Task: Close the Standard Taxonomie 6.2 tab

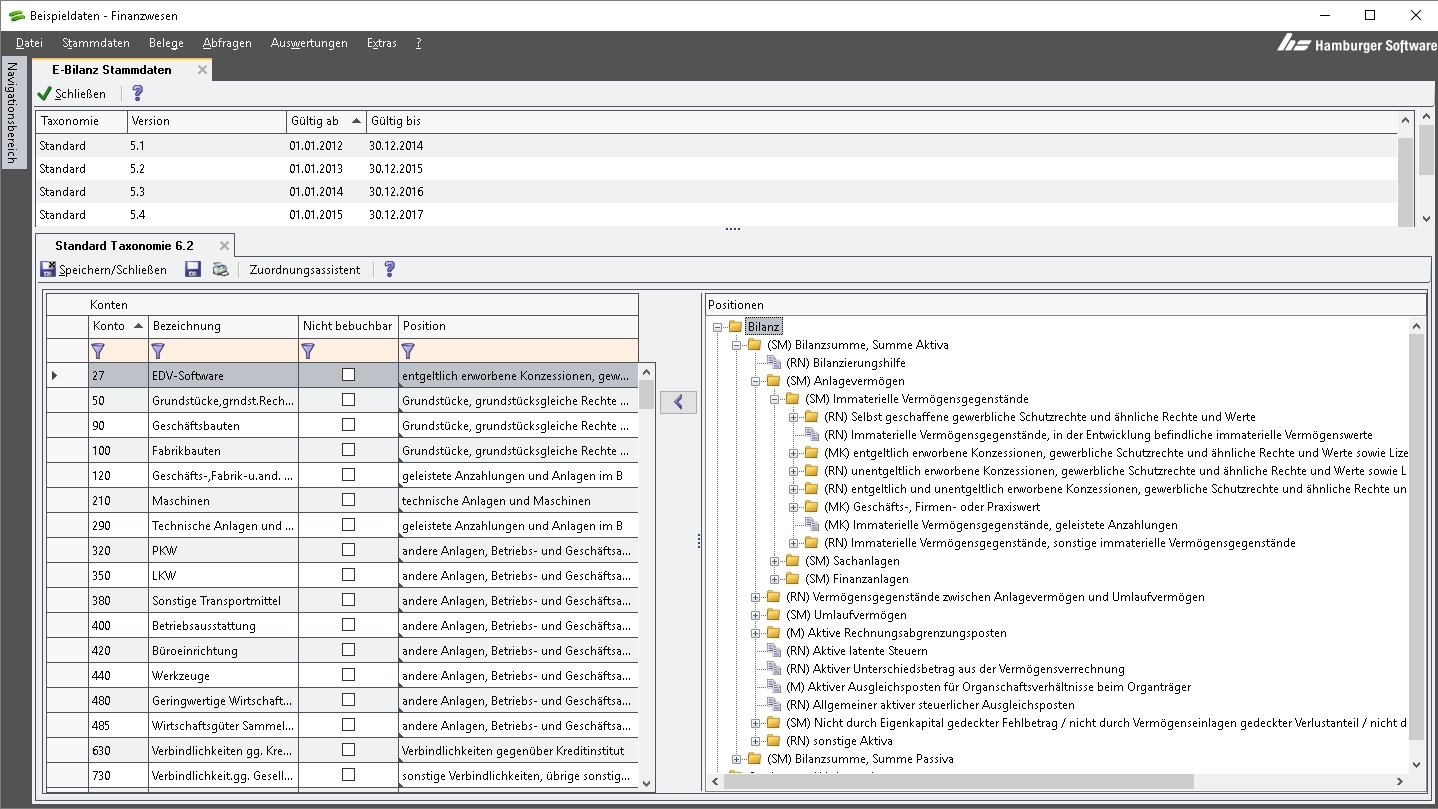Action: click(x=225, y=245)
